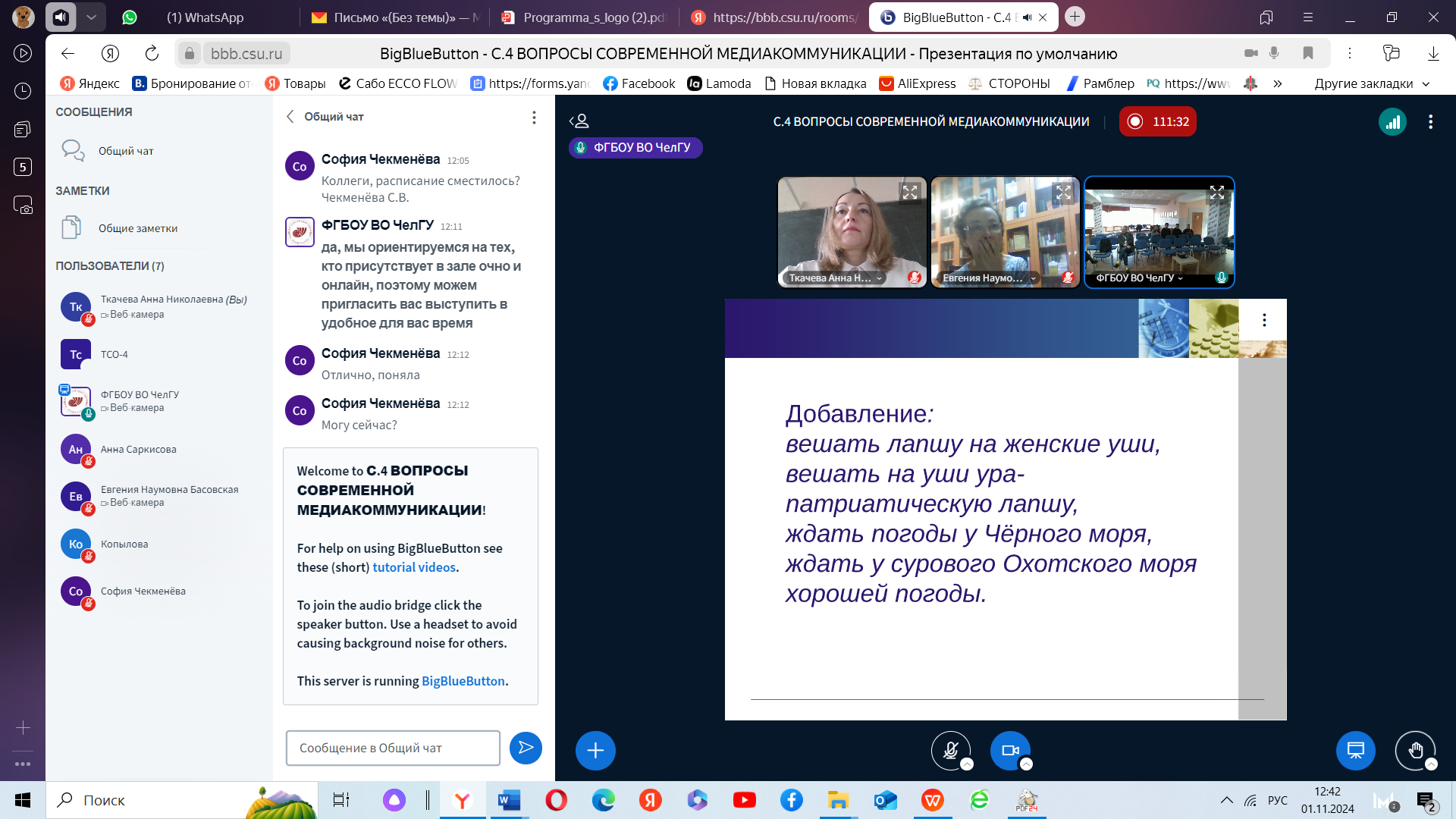Open the tutorial videos link
This screenshot has height=819, width=1456.
(414, 567)
